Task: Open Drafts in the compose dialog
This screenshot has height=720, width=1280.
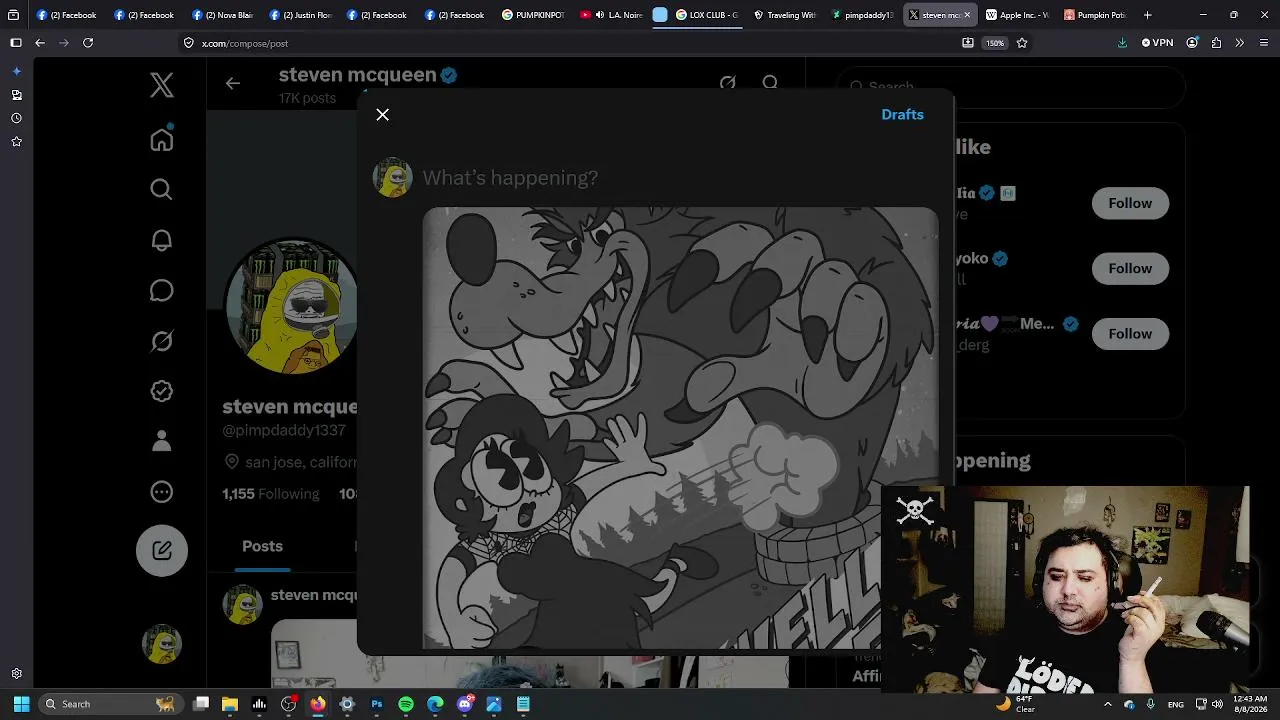Action: click(902, 115)
